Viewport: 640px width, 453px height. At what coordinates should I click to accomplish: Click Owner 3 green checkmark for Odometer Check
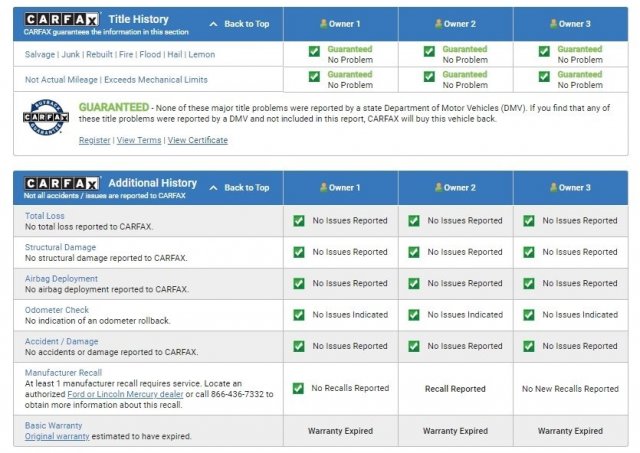click(529, 314)
